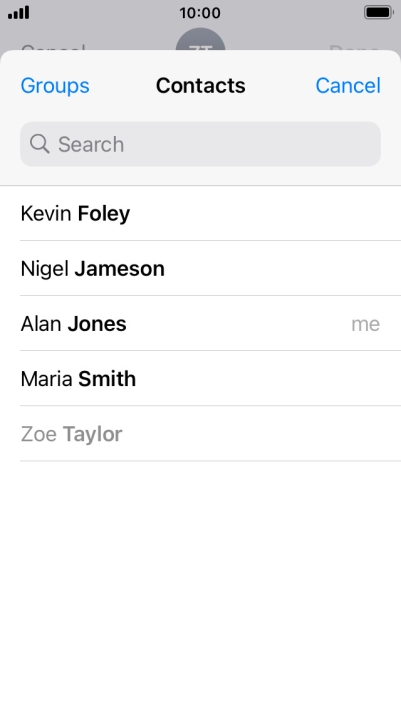Tap the ZT avatar behind the sheet
The height and width of the screenshot is (712, 401).
(200, 40)
